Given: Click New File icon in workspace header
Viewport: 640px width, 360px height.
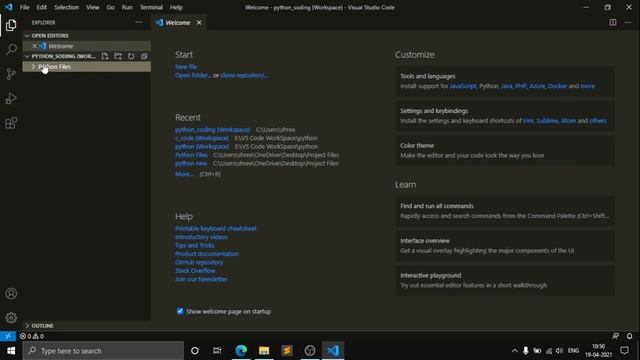Looking at the screenshot, I should 105,56.
